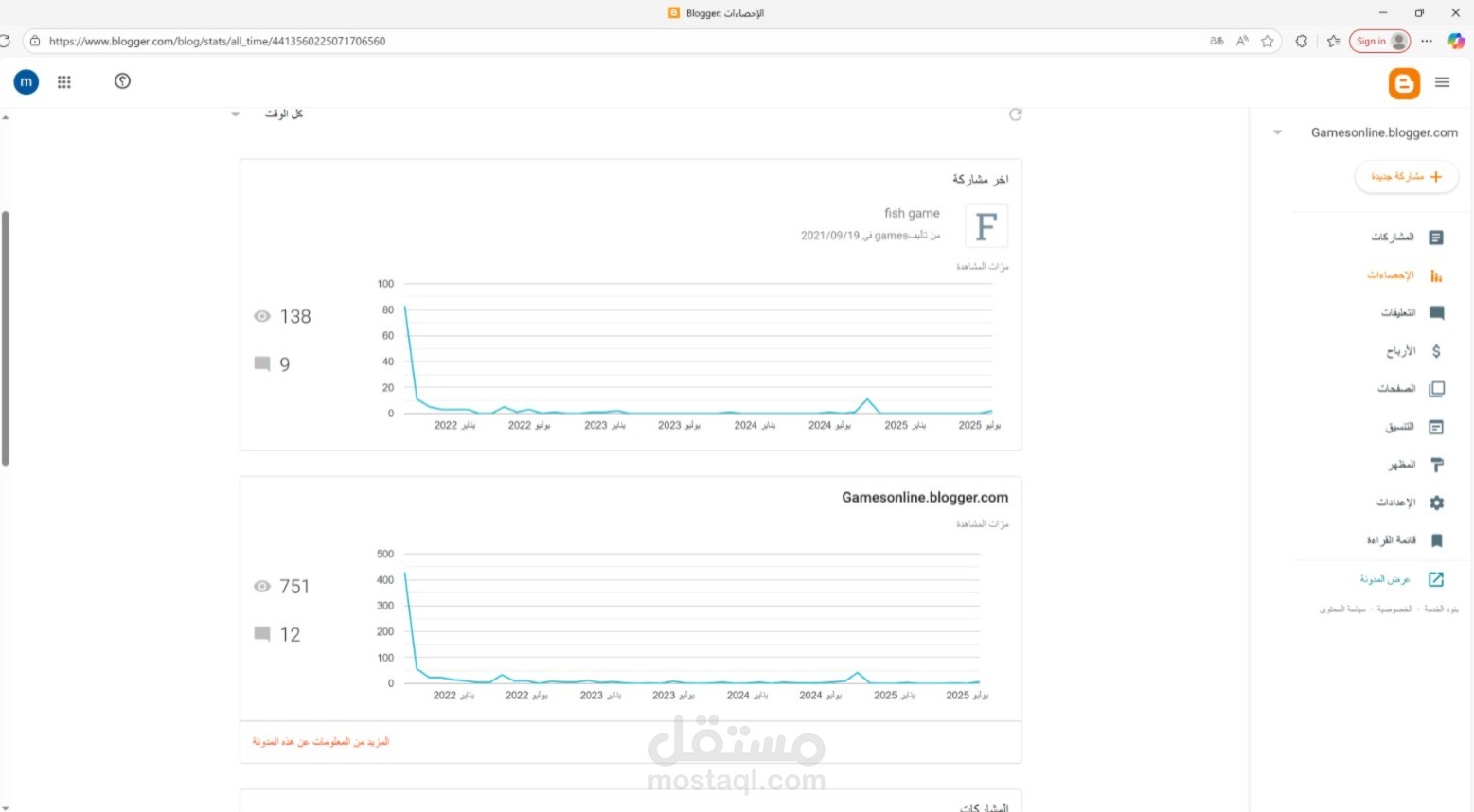The height and width of the screenshot is (812, 1474).
Task: Click the page's vertical scrollbar thumb
Action: point(6,339)
